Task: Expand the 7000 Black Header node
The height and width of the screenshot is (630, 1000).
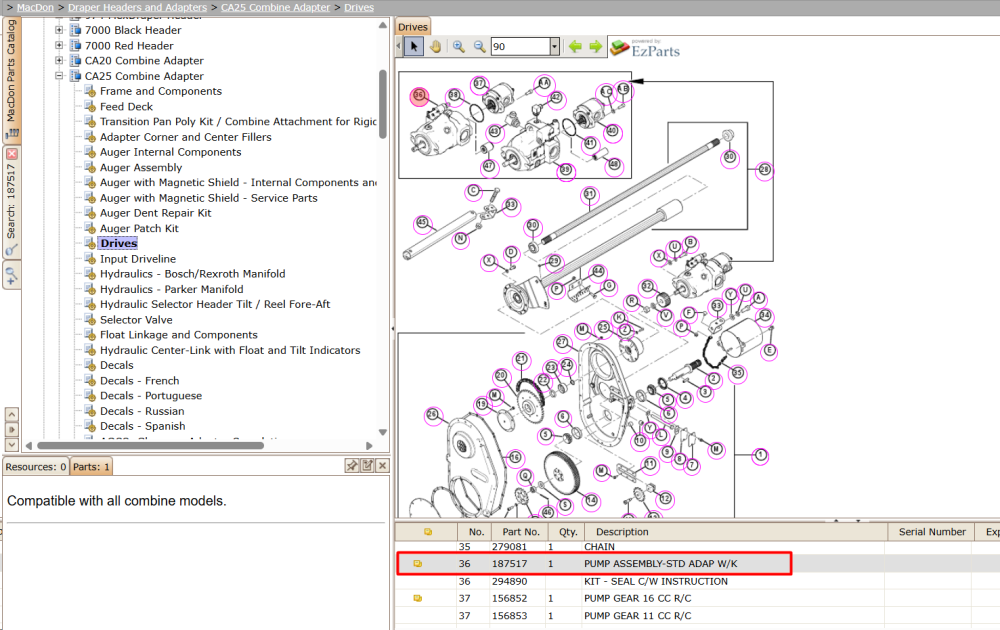Action: tap(59, 30)
